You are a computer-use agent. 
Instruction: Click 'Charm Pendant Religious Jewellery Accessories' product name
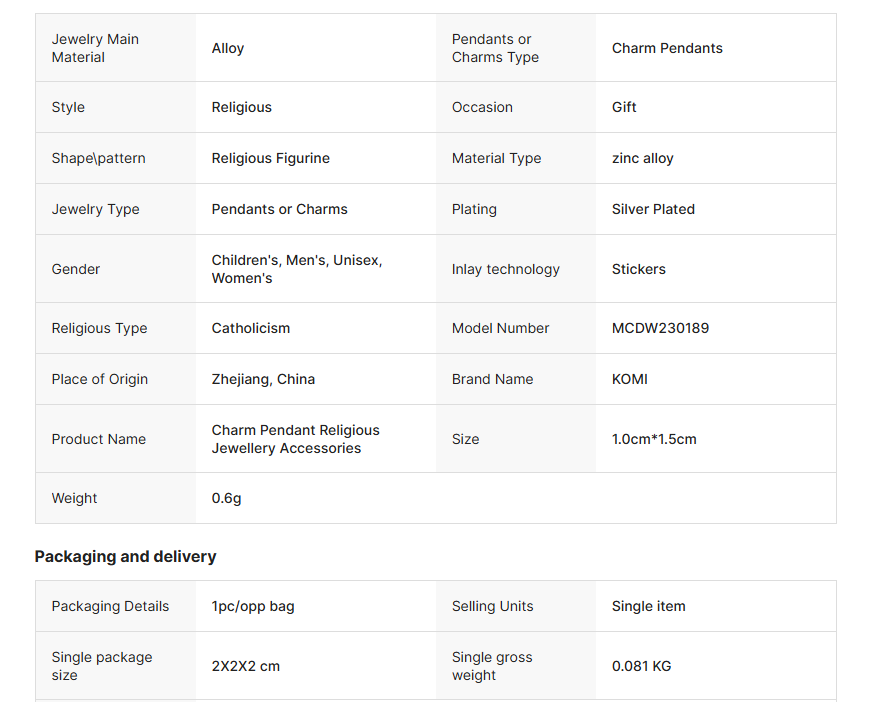[x=296, y=439]
